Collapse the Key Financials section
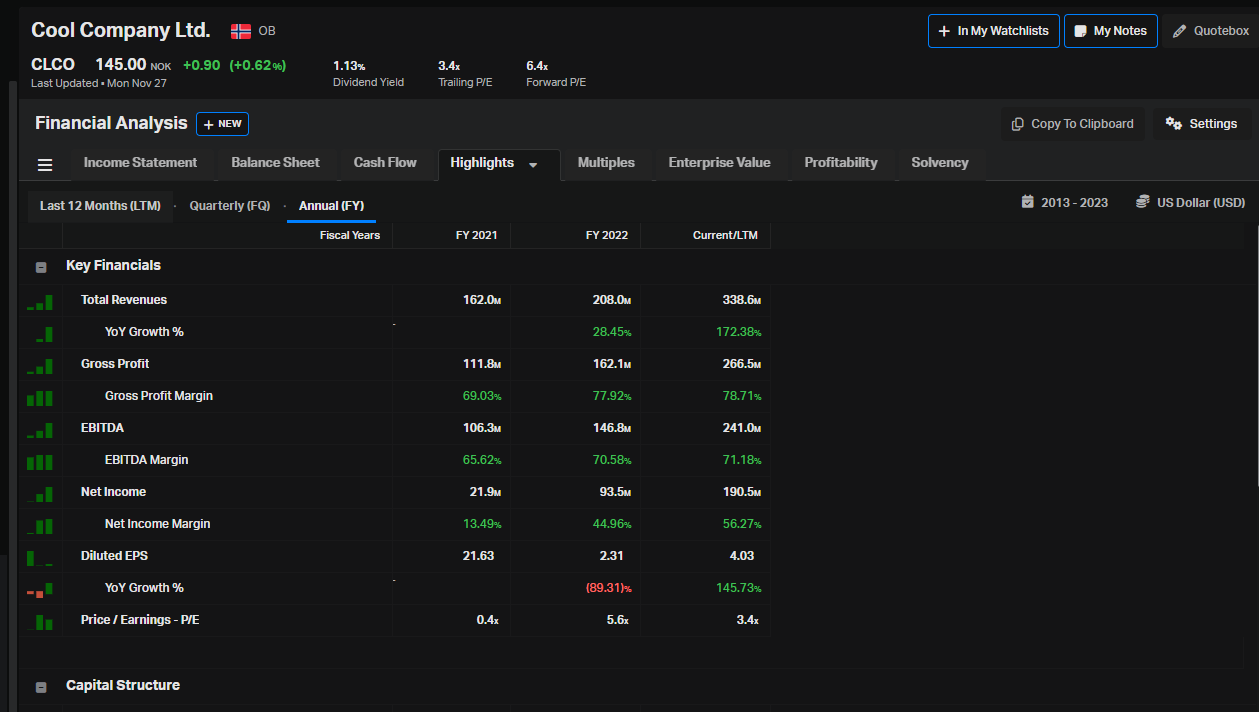 (41, 267)
